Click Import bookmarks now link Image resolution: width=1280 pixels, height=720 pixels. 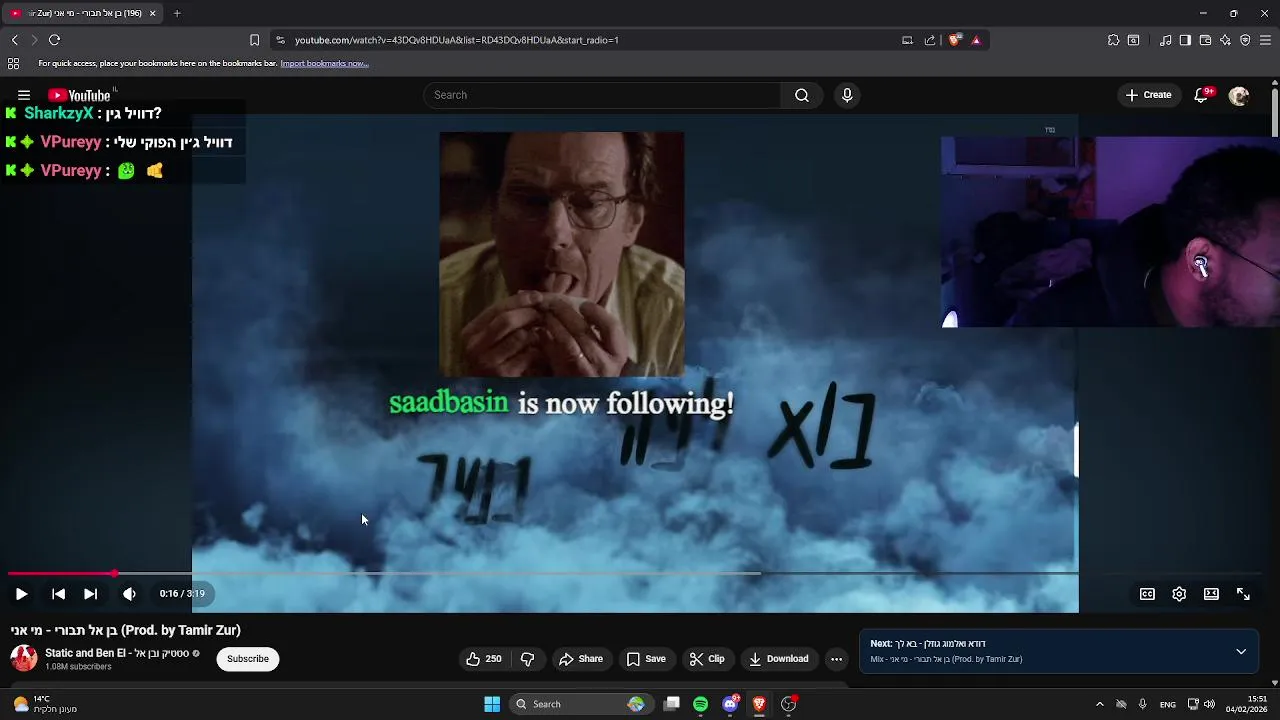tap(324, 64)
